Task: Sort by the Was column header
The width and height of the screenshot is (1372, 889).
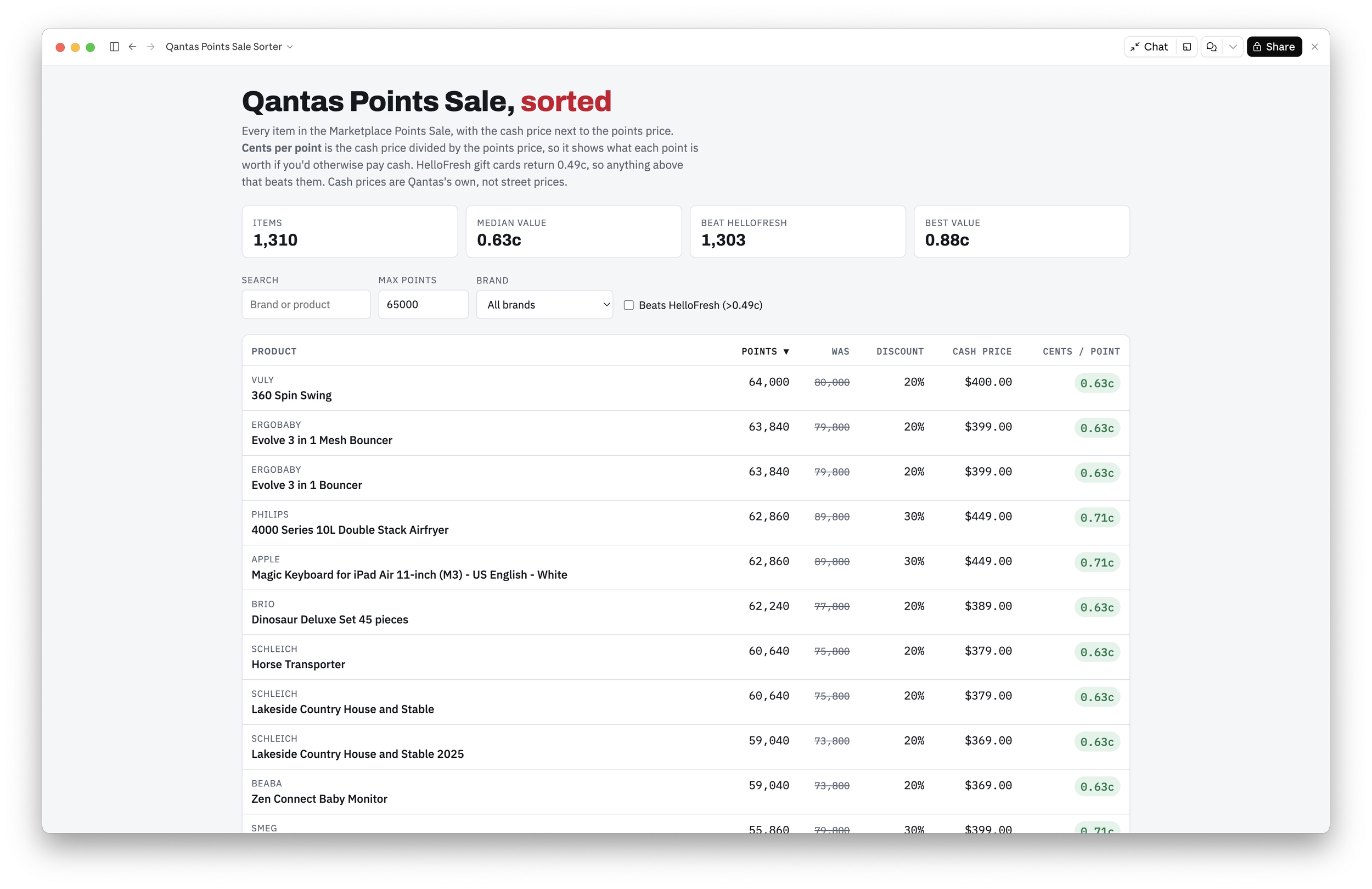Action: coord(840,351)
